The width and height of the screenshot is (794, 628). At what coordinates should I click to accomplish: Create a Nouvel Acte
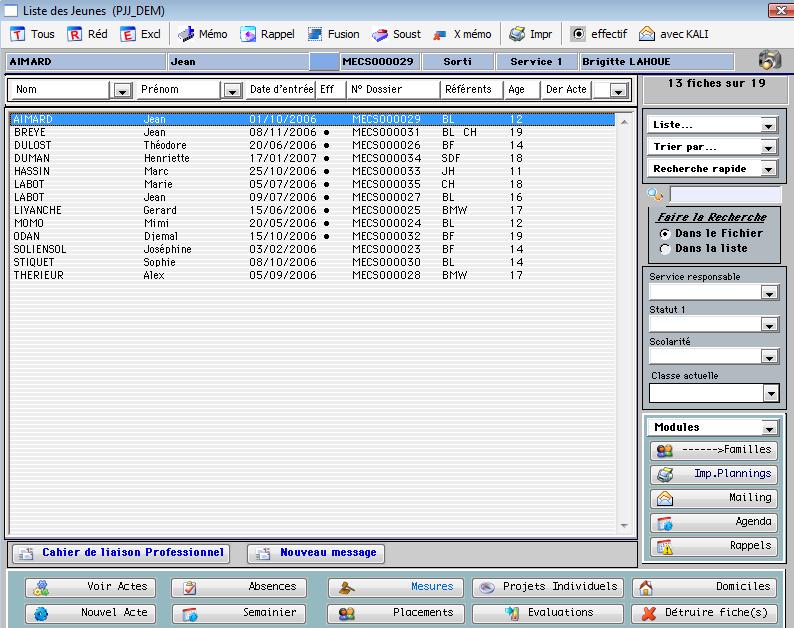(x=91, y=613)
